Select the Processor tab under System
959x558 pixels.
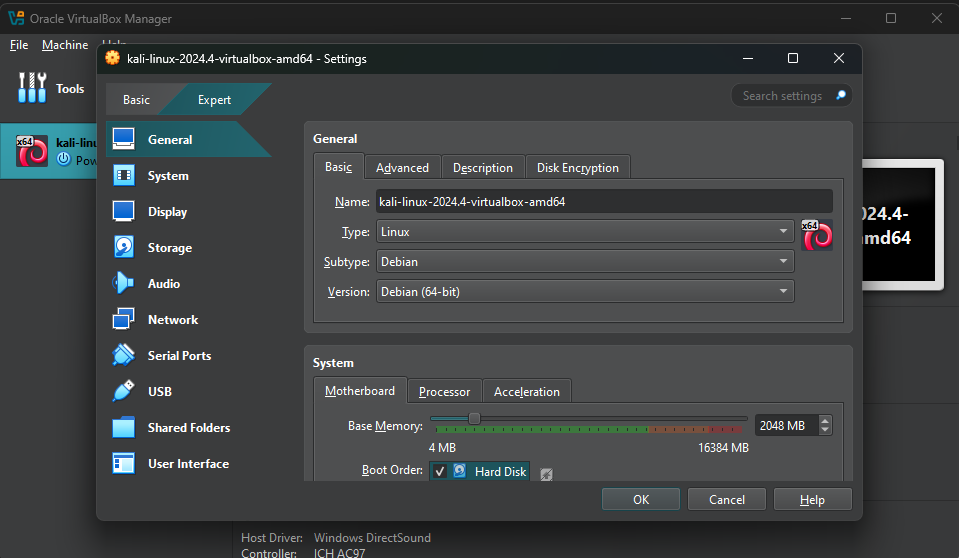tap(445, 392)
